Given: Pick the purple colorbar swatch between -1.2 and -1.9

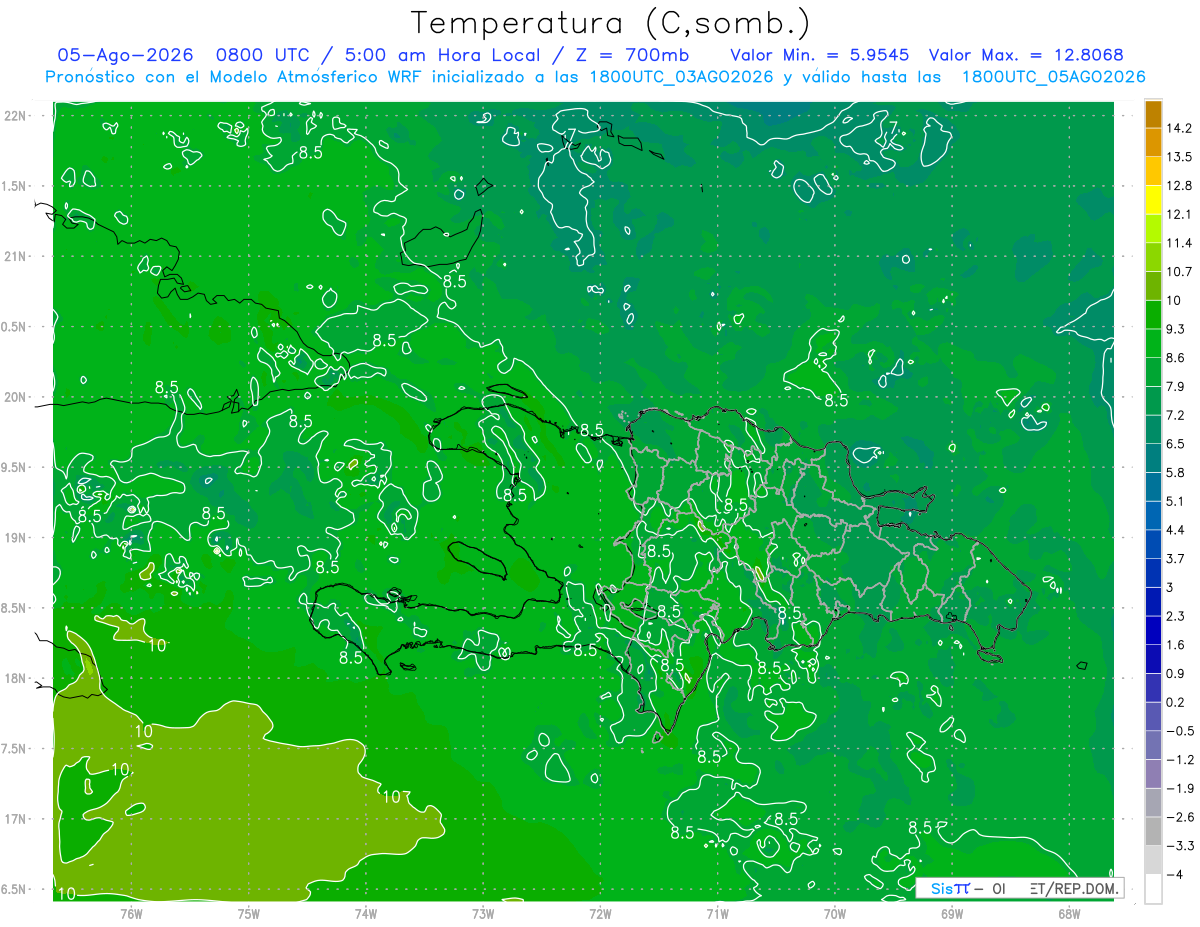Looking at the screenshot, I should 1153,774.
